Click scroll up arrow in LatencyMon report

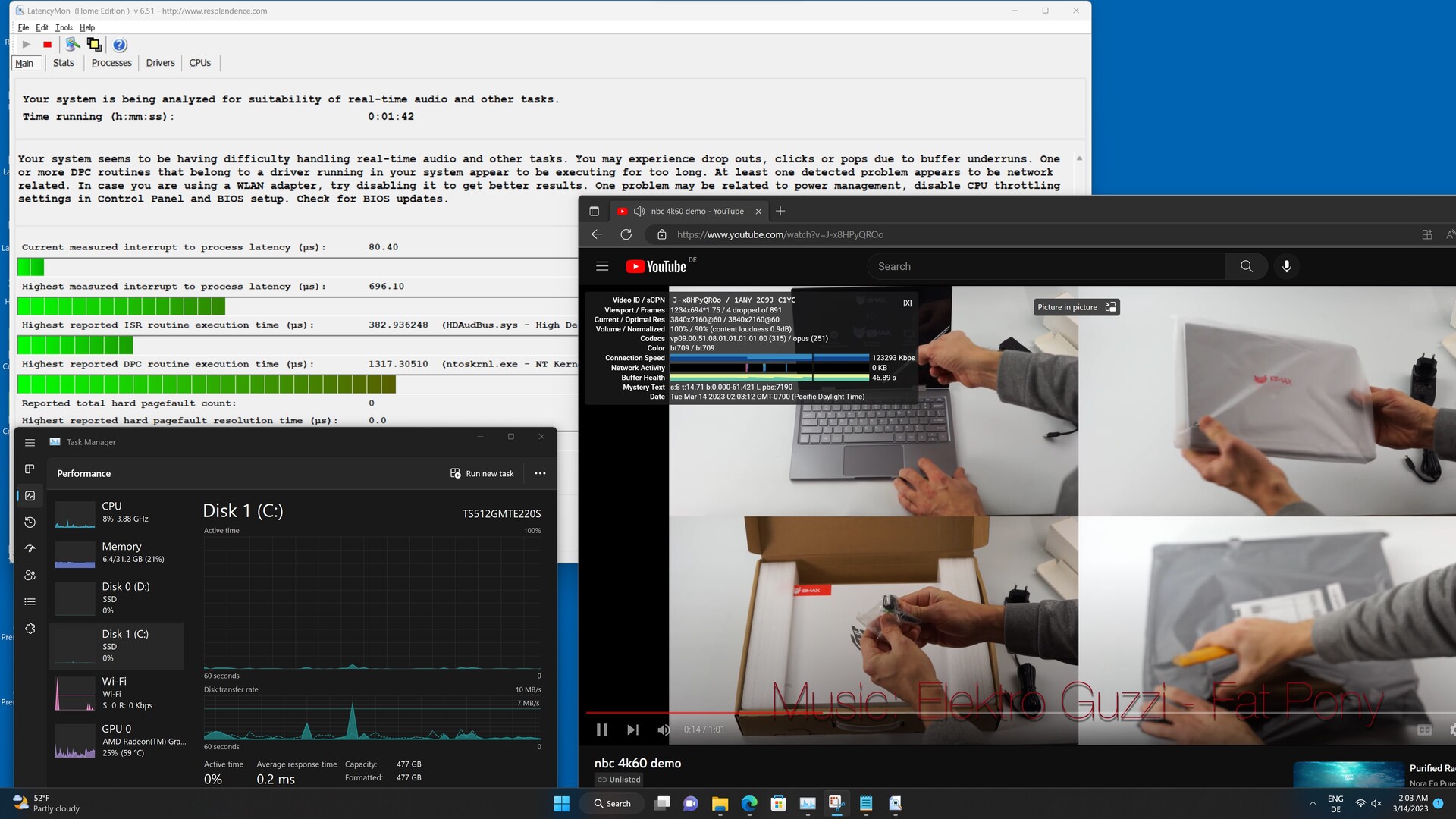[1079, 158]
